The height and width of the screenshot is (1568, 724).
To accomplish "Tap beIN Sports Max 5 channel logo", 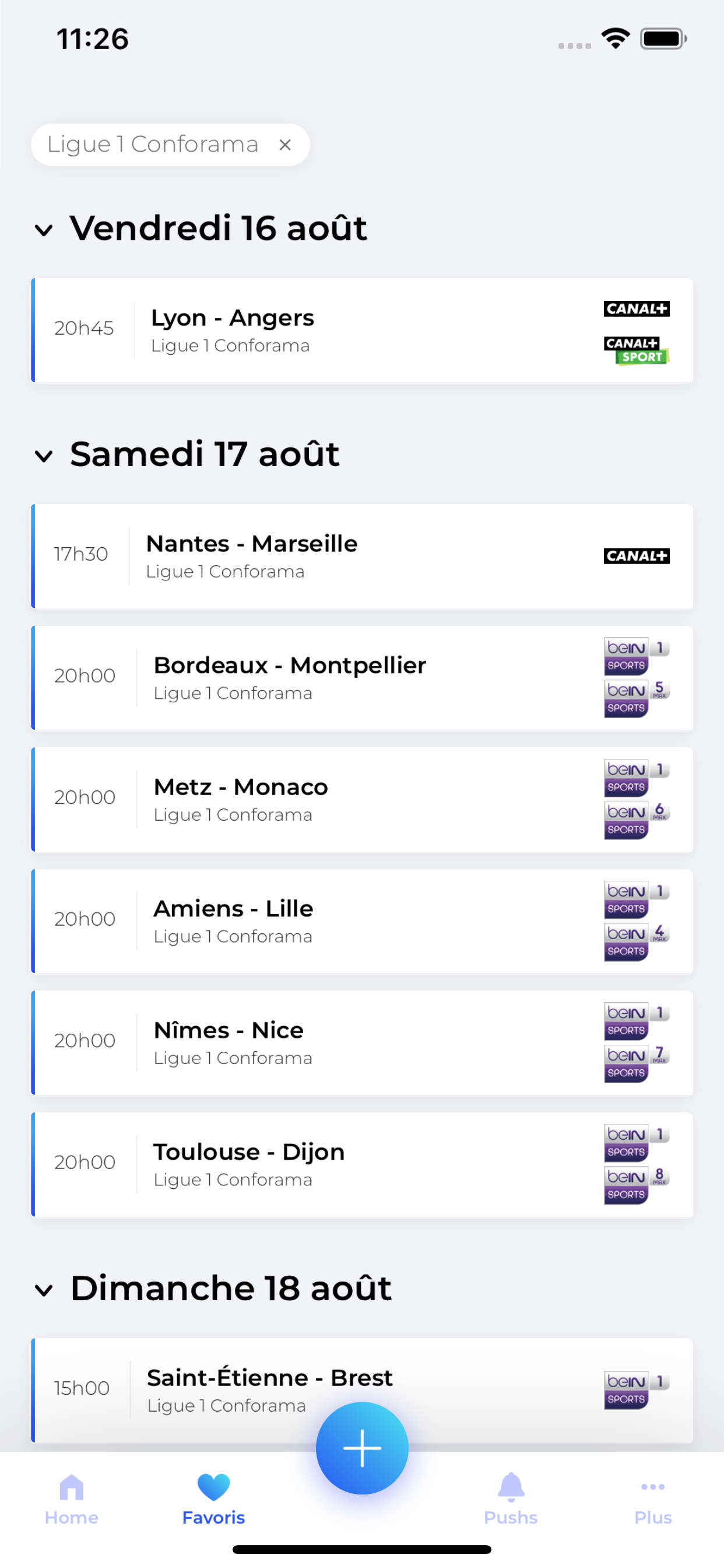I will (637, 699).
